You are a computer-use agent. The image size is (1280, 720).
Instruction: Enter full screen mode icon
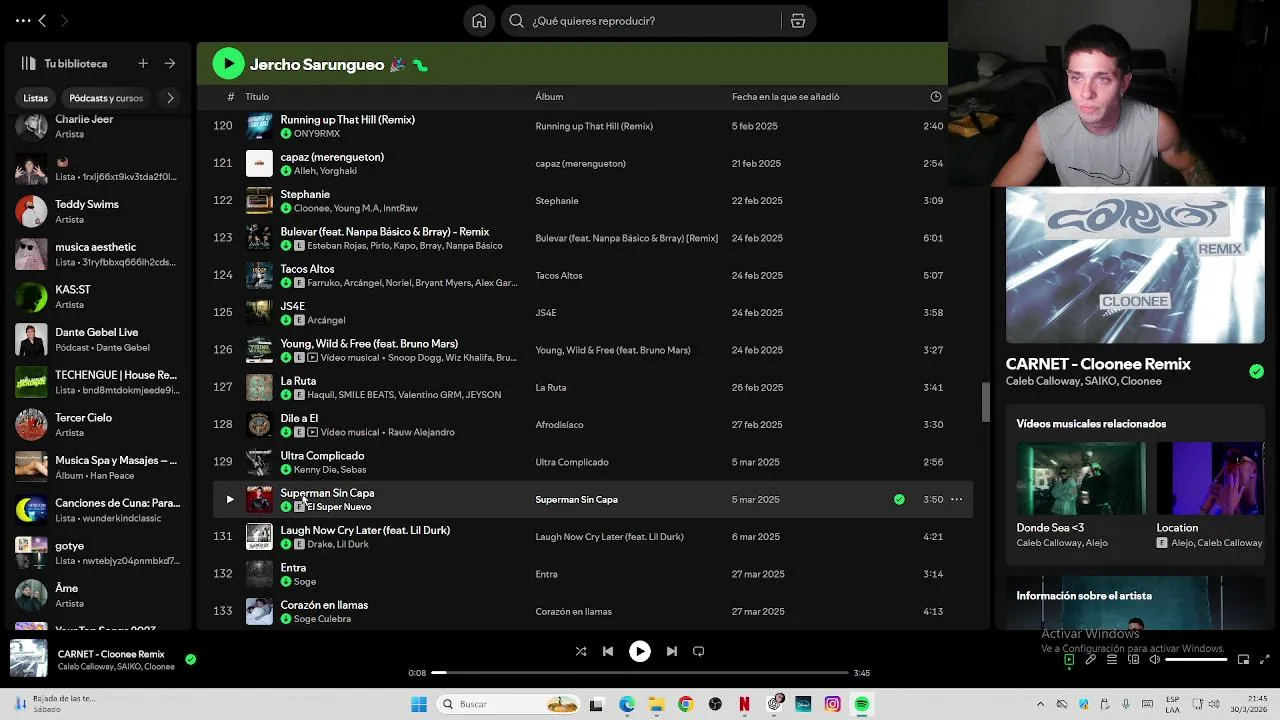(x=1265, y=659)
